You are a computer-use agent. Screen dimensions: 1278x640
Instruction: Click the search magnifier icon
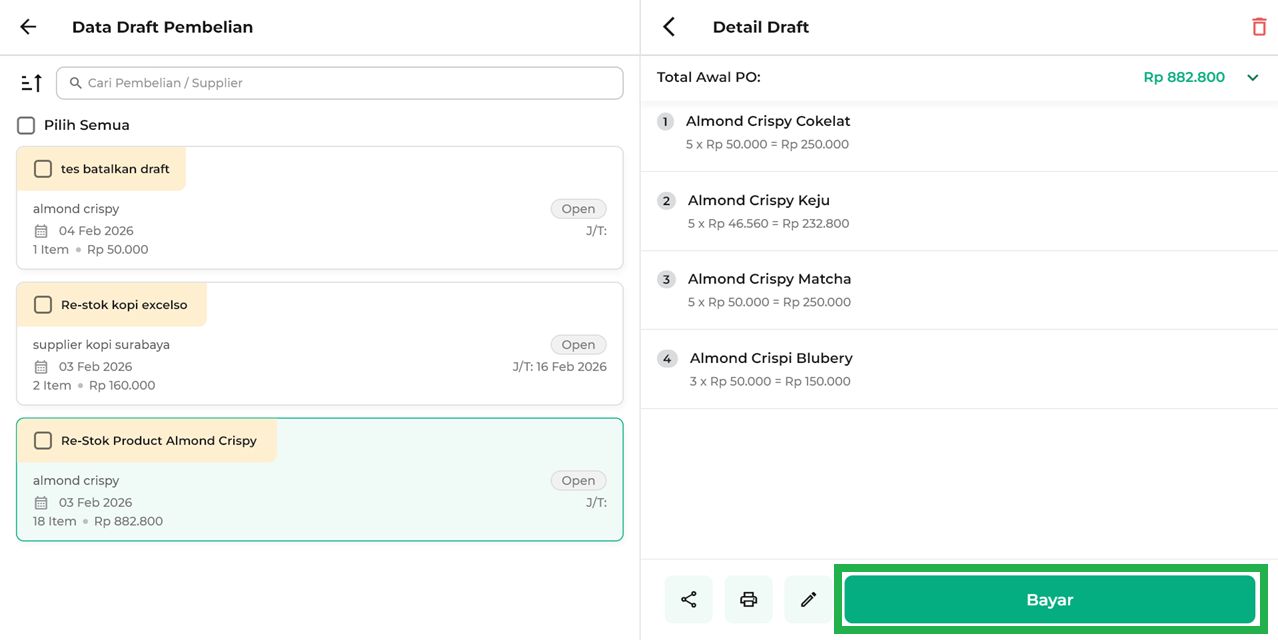point(75,83)
